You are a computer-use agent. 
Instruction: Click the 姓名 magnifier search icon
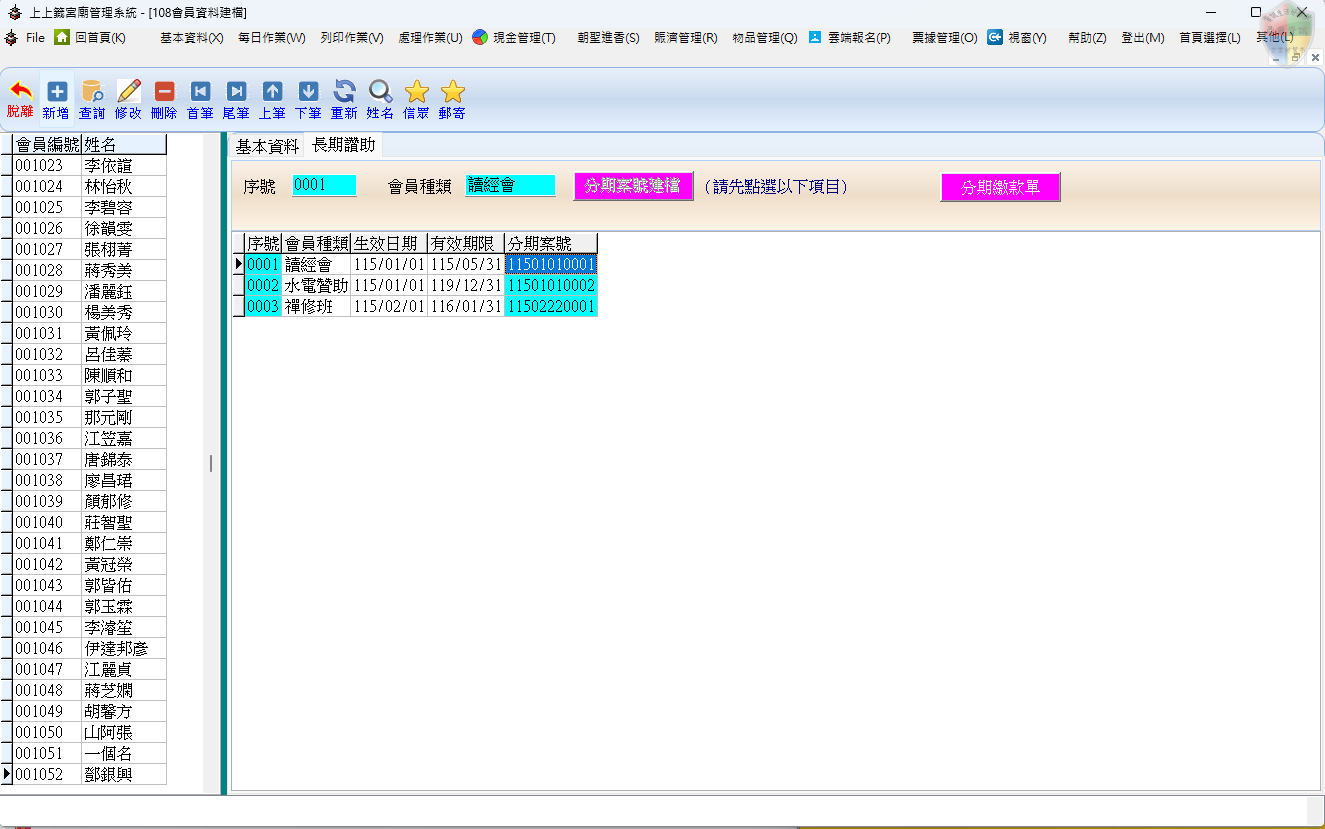click(380, 92)
